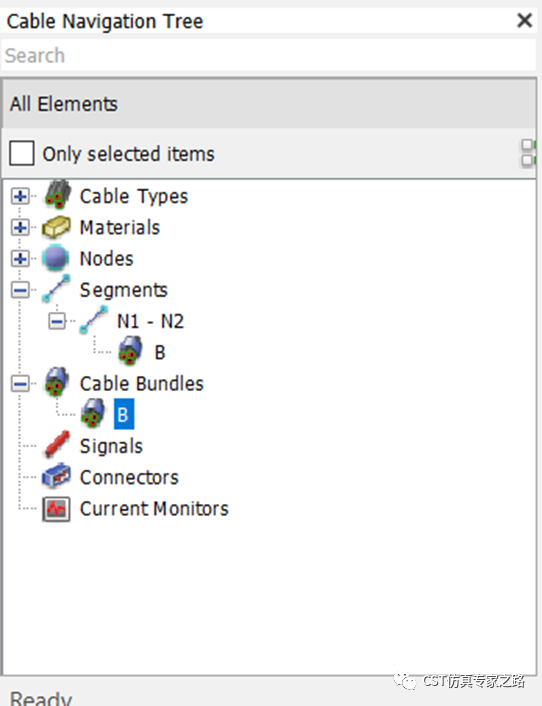Click the Connectors icon
This screenshot has width=542, height=706.
pos(56,476)
